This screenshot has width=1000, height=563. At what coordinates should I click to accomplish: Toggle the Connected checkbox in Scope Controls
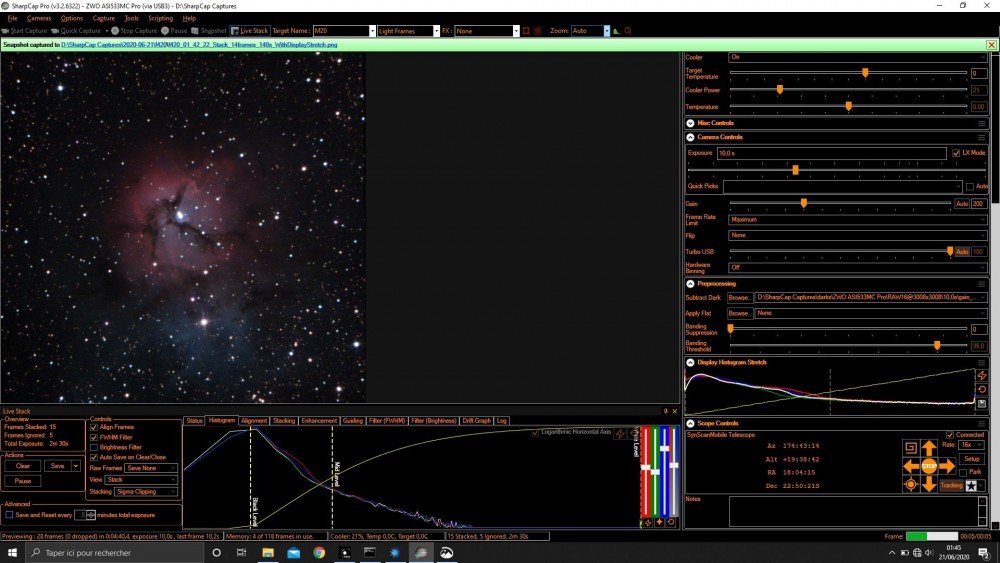950,435
